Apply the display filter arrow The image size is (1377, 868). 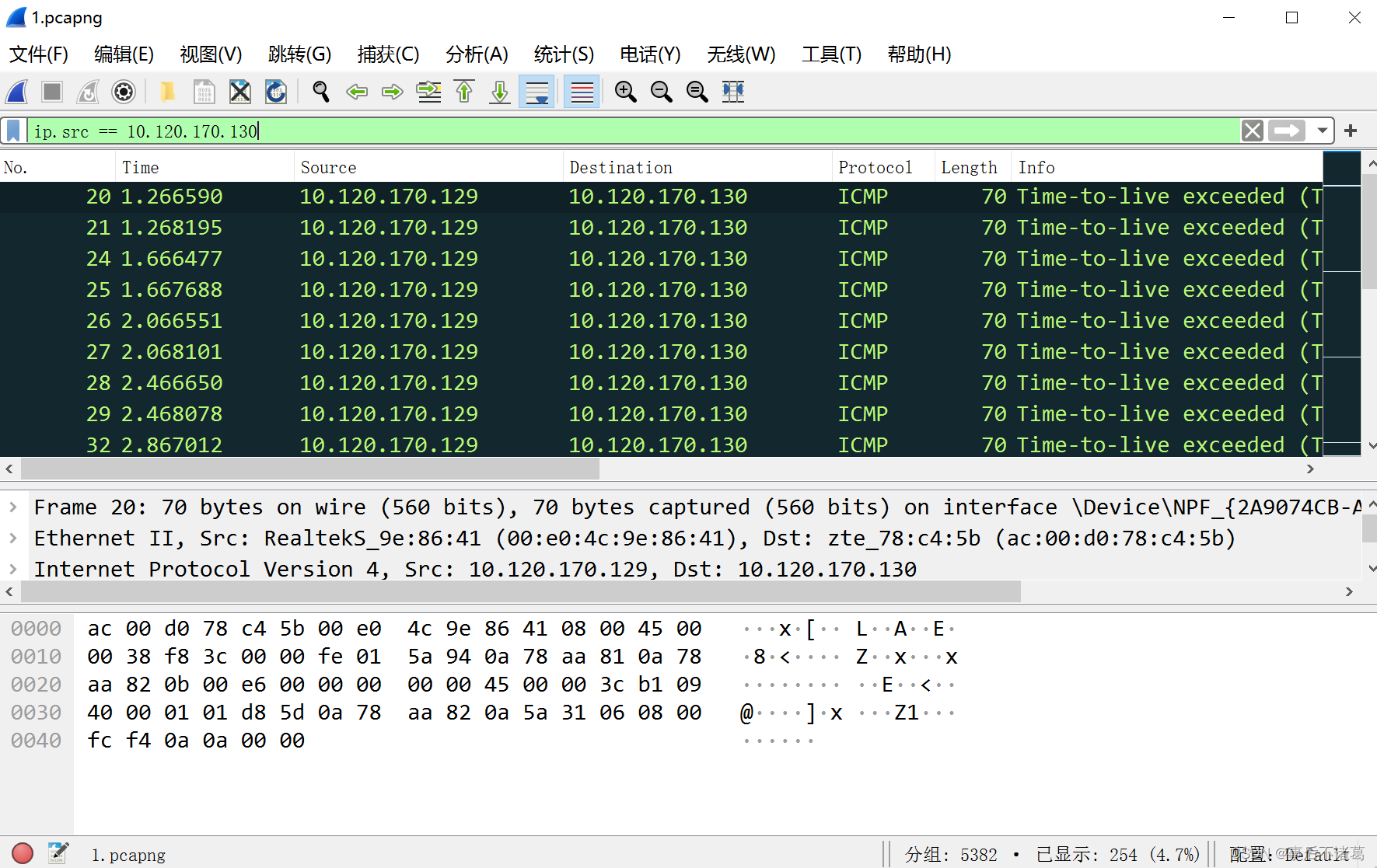click(x=1287, y=131)
